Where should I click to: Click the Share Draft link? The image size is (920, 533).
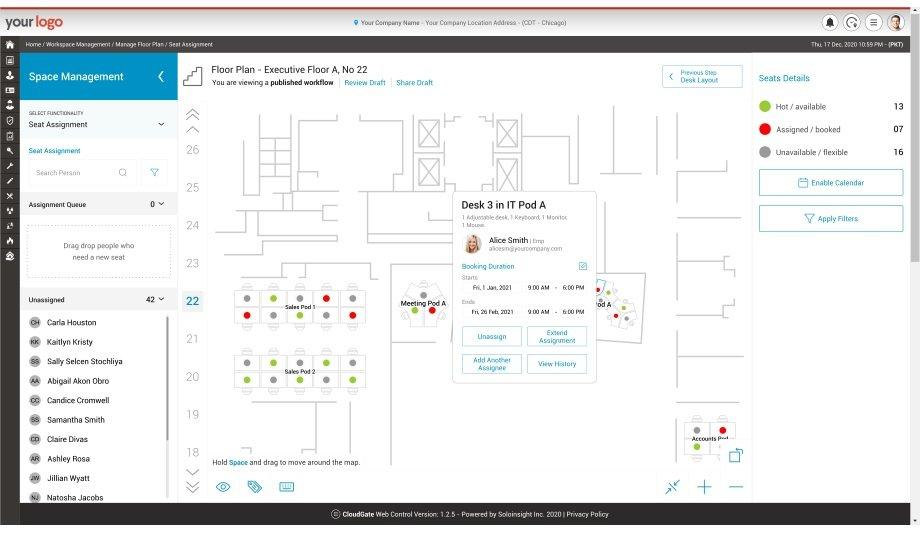pyautogui.click(x=414, y=83)
